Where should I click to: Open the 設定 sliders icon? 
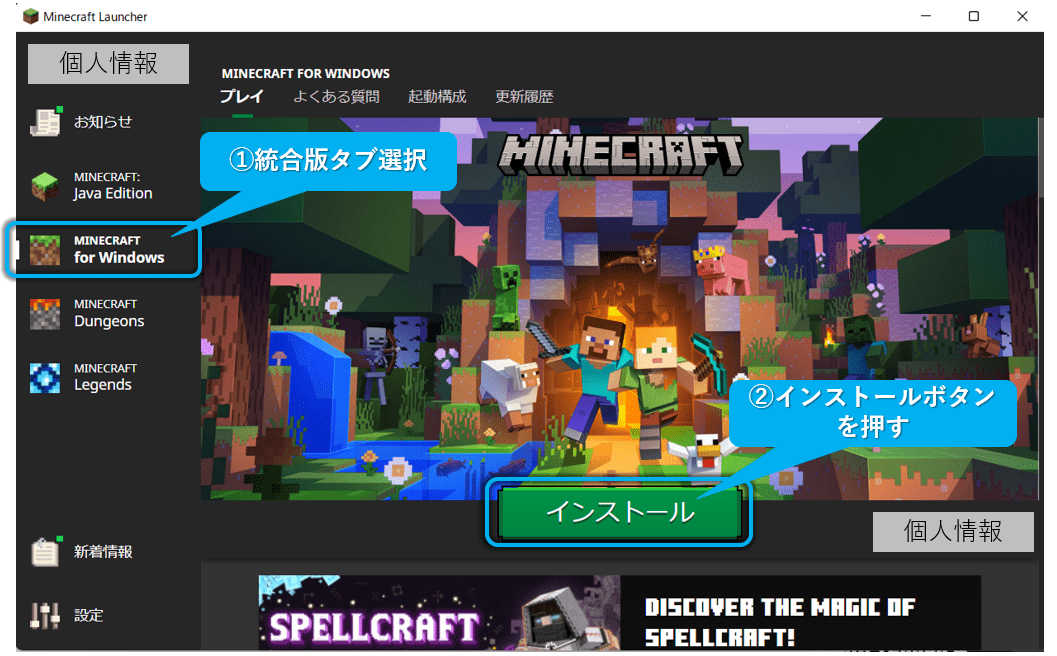click(x=45, y=615)
